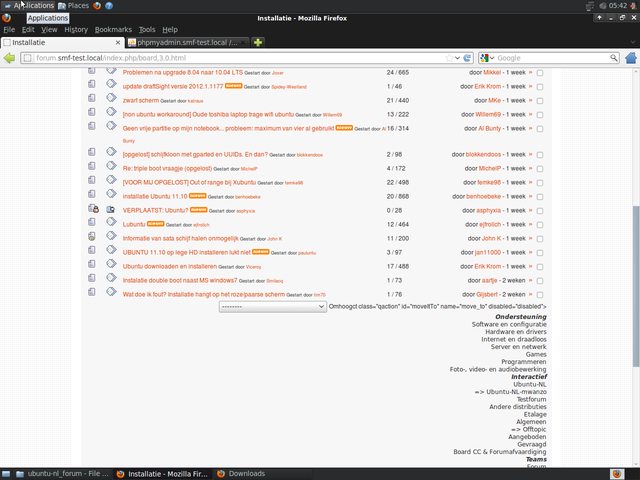Screen dimensions: 640x480
Task: Tick the checkbox for 'schijfkloon met gparted' topic
Action: tap(540, 155)
